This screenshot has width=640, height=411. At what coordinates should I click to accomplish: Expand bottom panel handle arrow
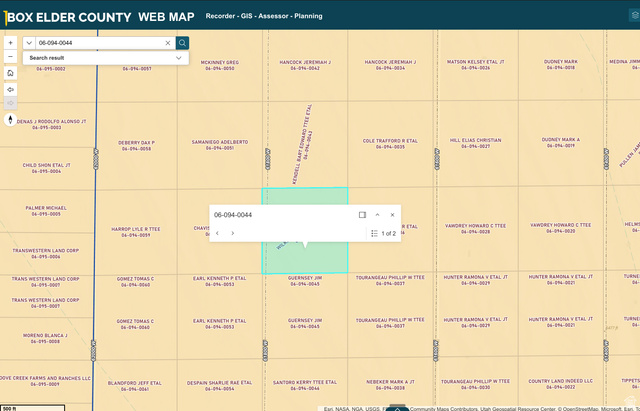(397, 408)
